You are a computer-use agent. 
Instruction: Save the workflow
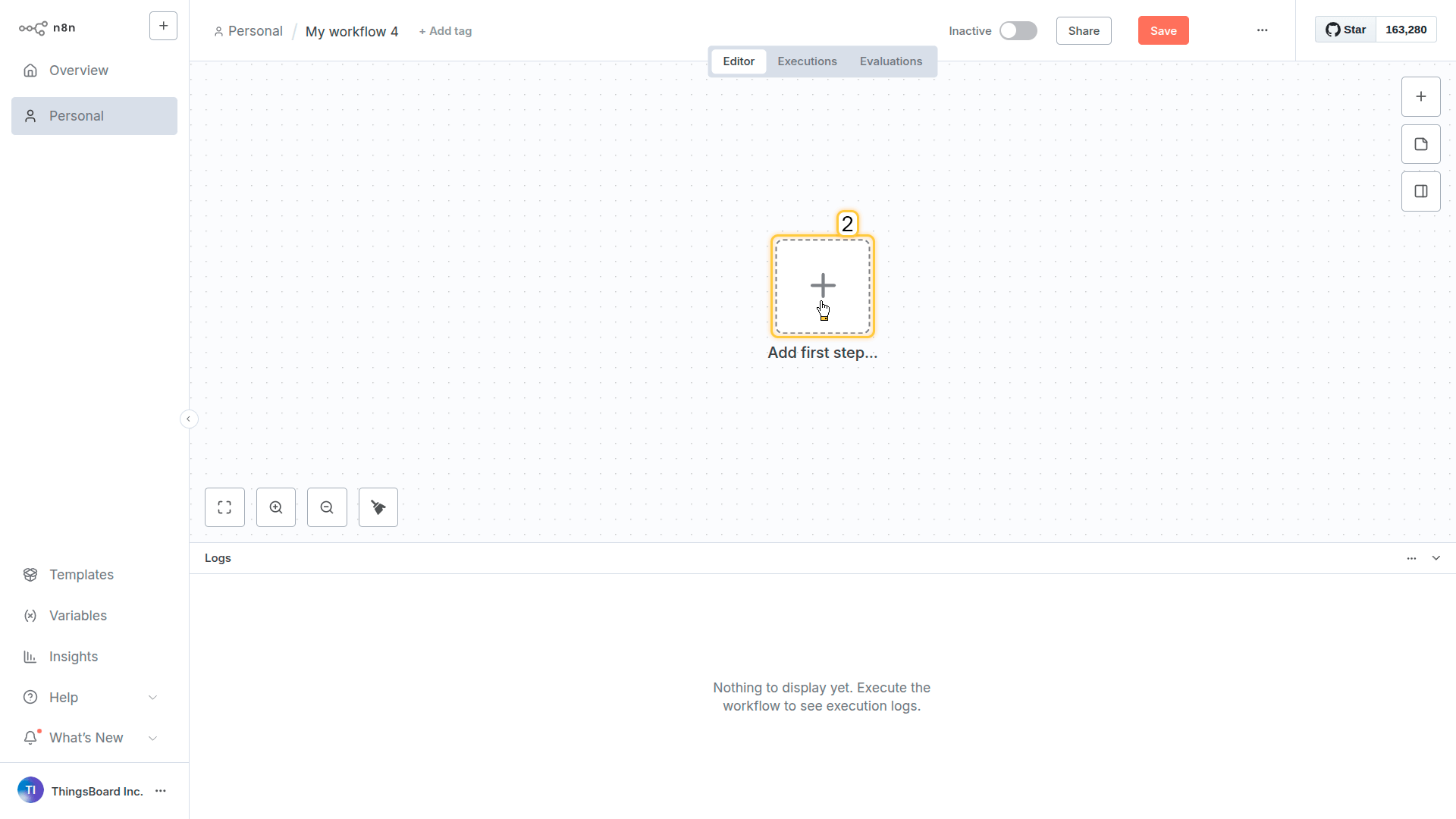(1163, 30)
